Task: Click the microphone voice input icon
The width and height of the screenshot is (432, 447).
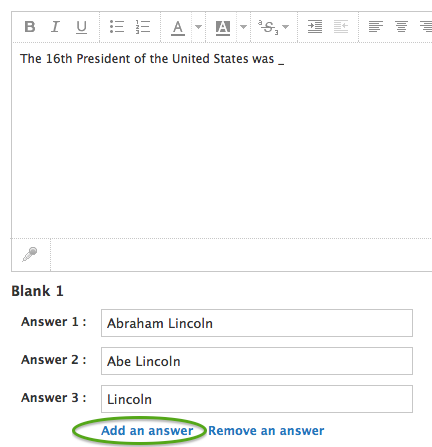Action: click(30, 254)
